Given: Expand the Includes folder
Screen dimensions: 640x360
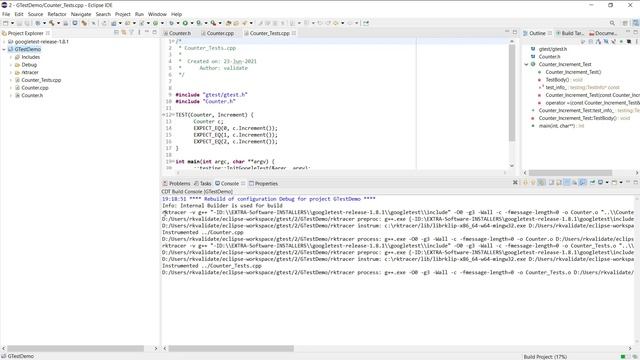Looking at the screenshot, I should click(11, 57).
